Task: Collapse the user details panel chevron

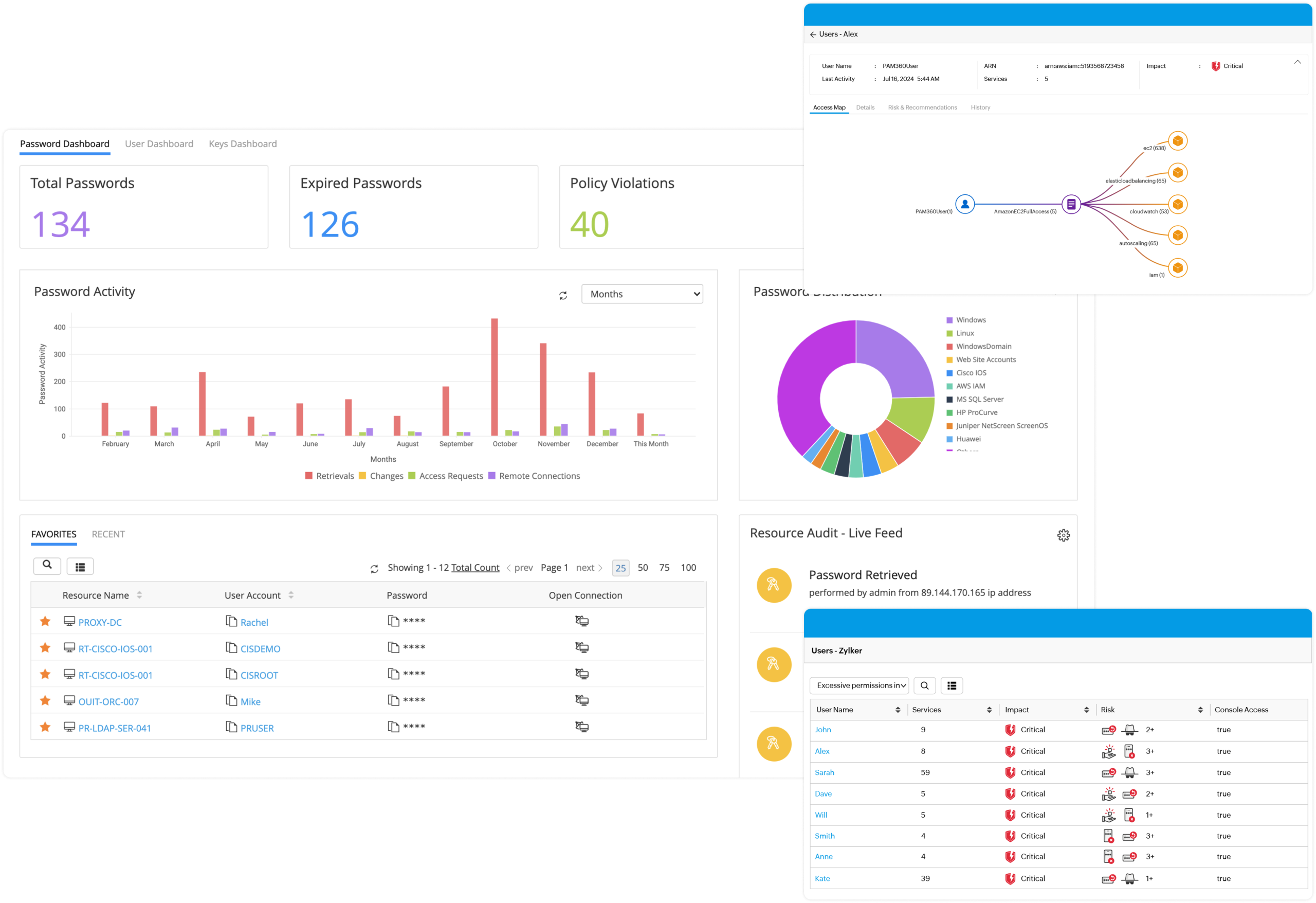Action: pyautogui.click(x=1297, y=62)
